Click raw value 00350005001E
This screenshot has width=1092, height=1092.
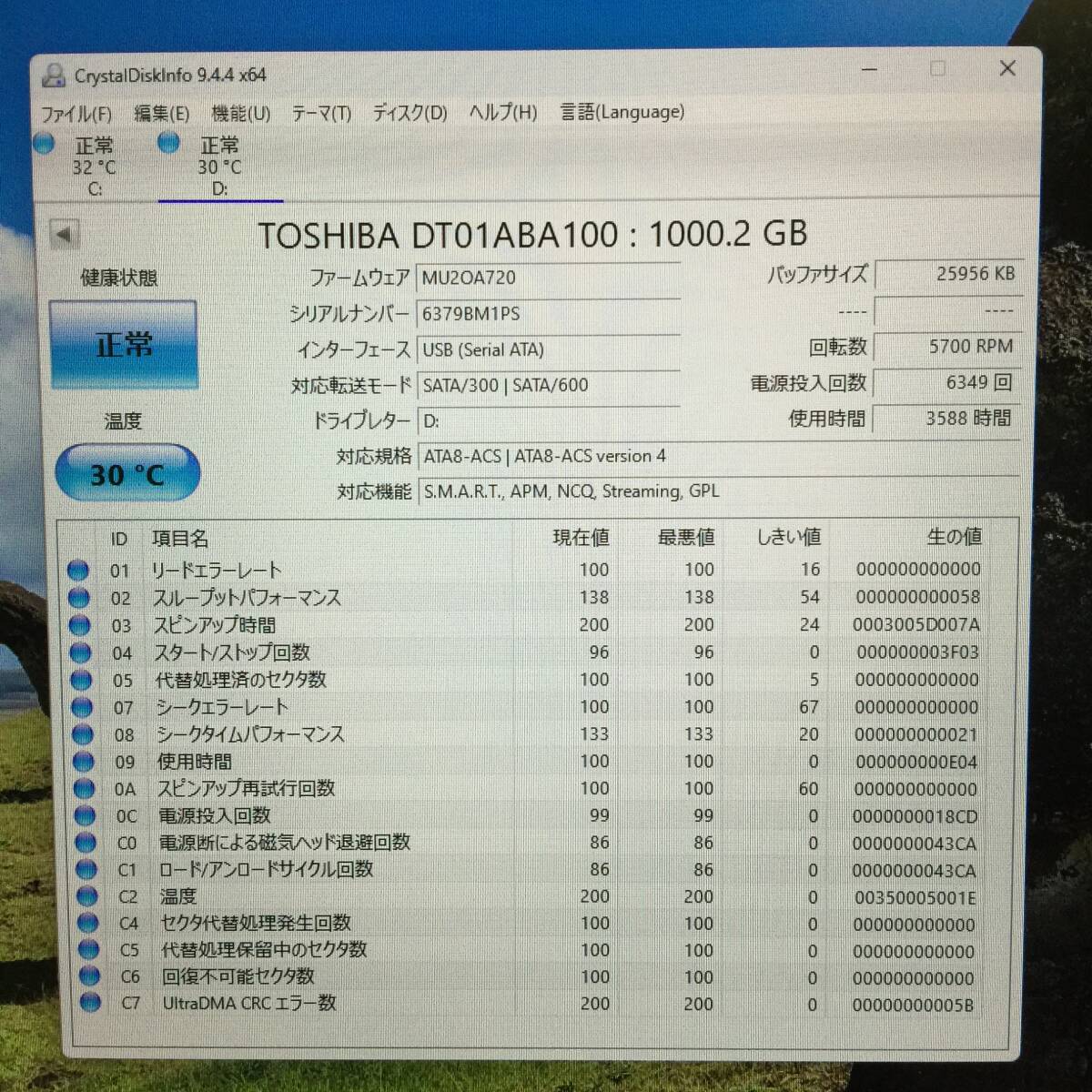click(915, 897)
